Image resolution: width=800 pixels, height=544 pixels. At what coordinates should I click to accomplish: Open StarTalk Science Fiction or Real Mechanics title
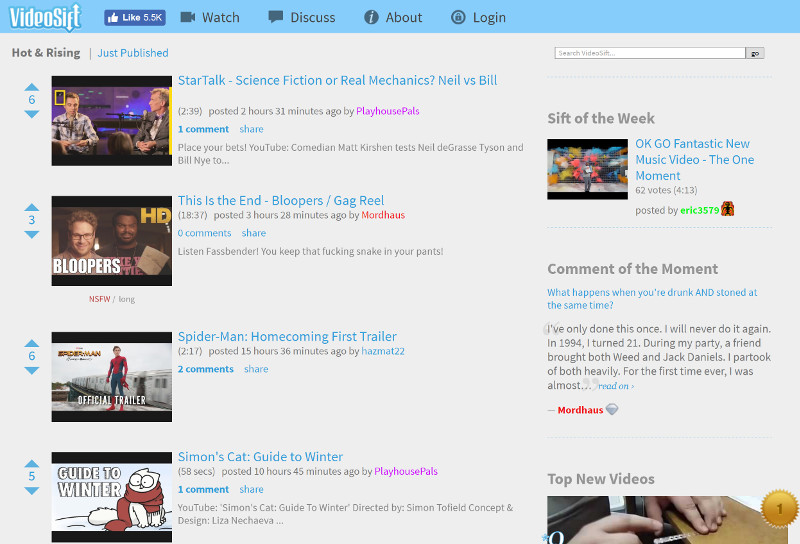[337, 81]
